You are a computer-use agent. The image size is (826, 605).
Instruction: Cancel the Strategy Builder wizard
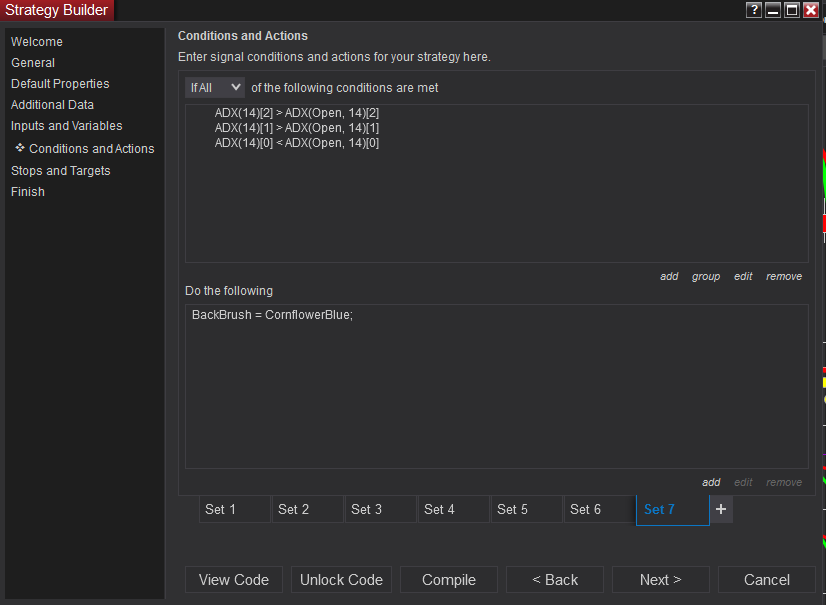click(x=767, y=580)
